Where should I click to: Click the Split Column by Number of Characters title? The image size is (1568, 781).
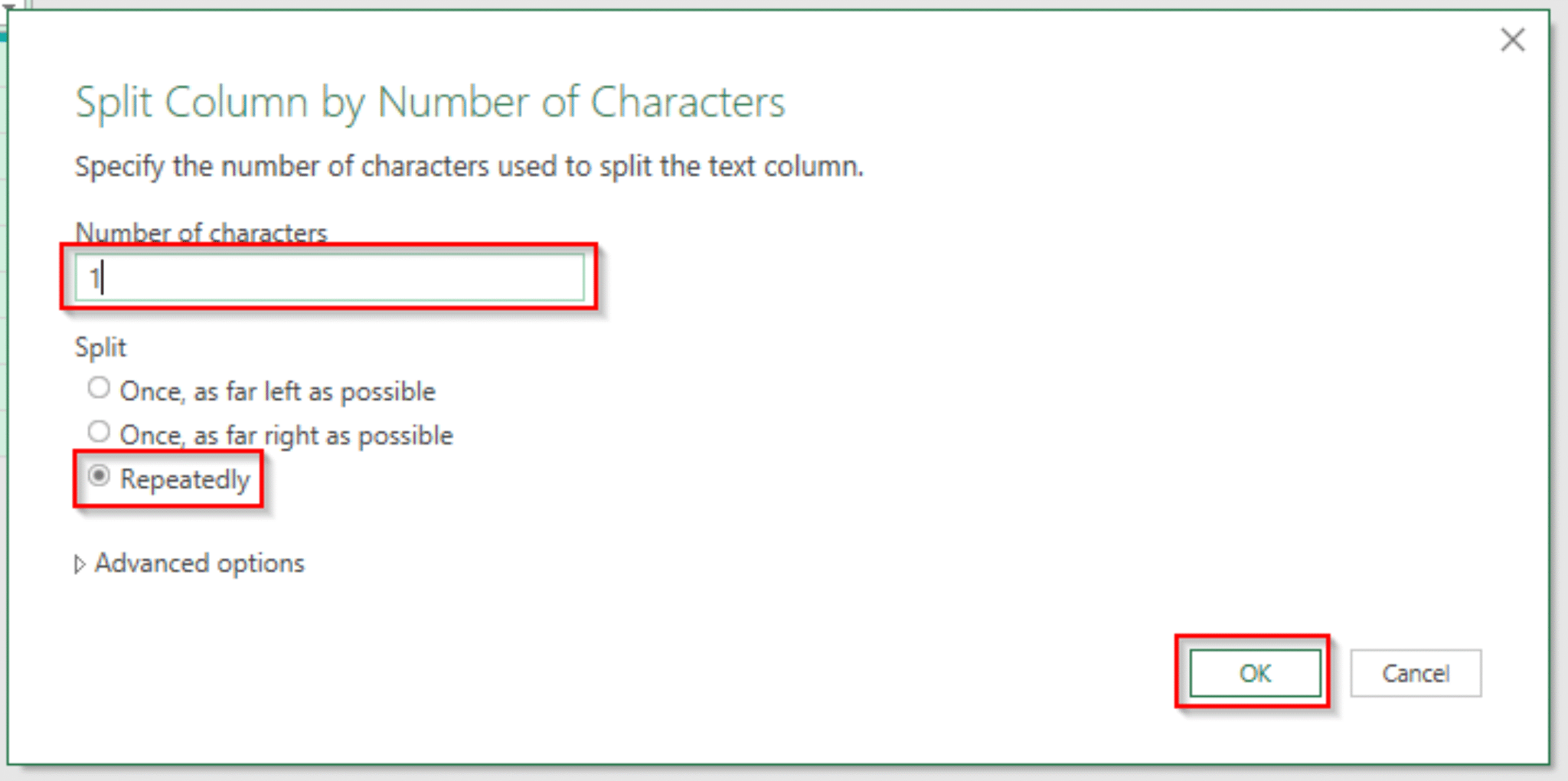click(429, 101)
